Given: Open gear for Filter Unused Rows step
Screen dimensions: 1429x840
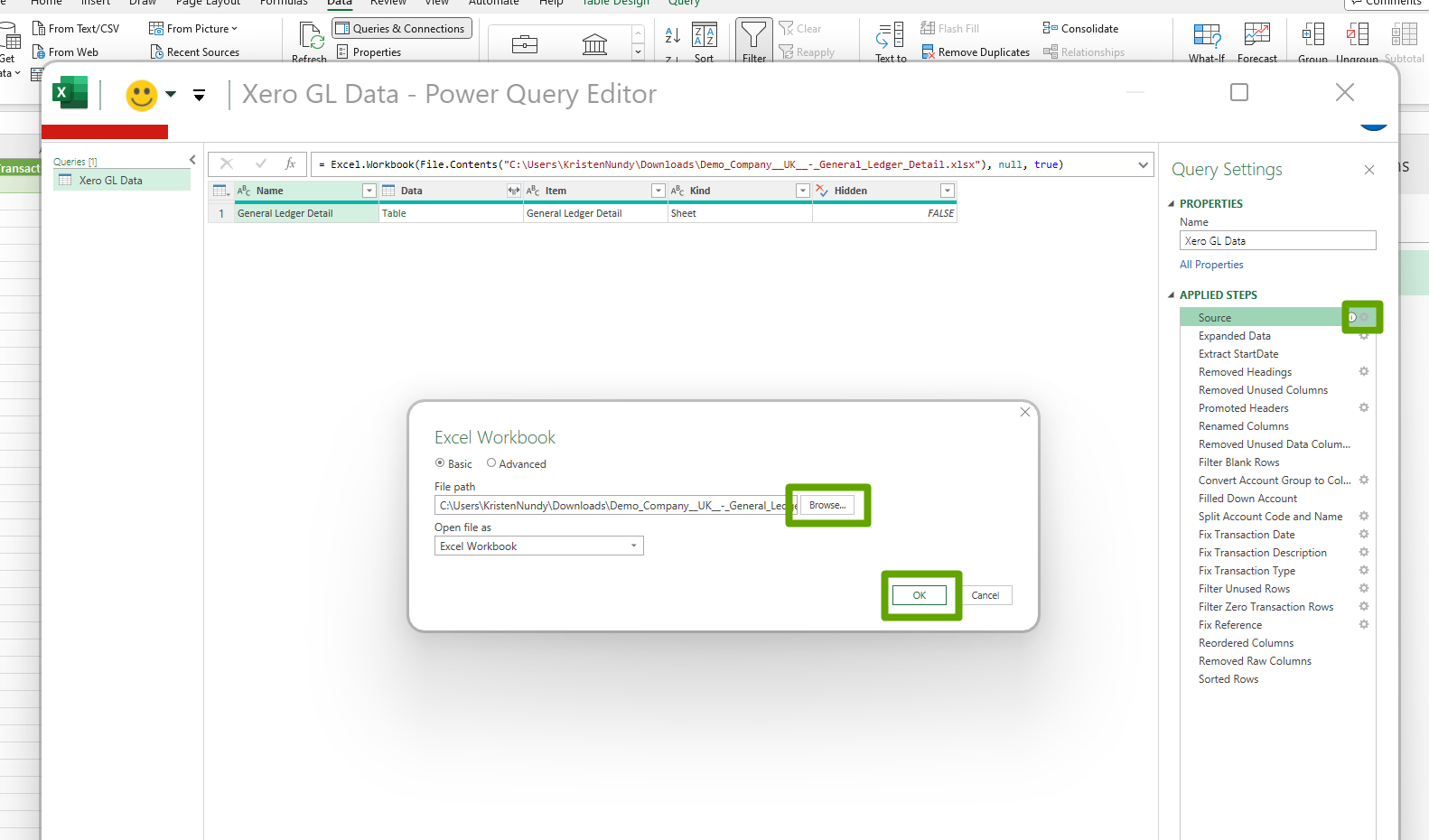Looking at the screenshot, I should click(x=1364, y=588).
